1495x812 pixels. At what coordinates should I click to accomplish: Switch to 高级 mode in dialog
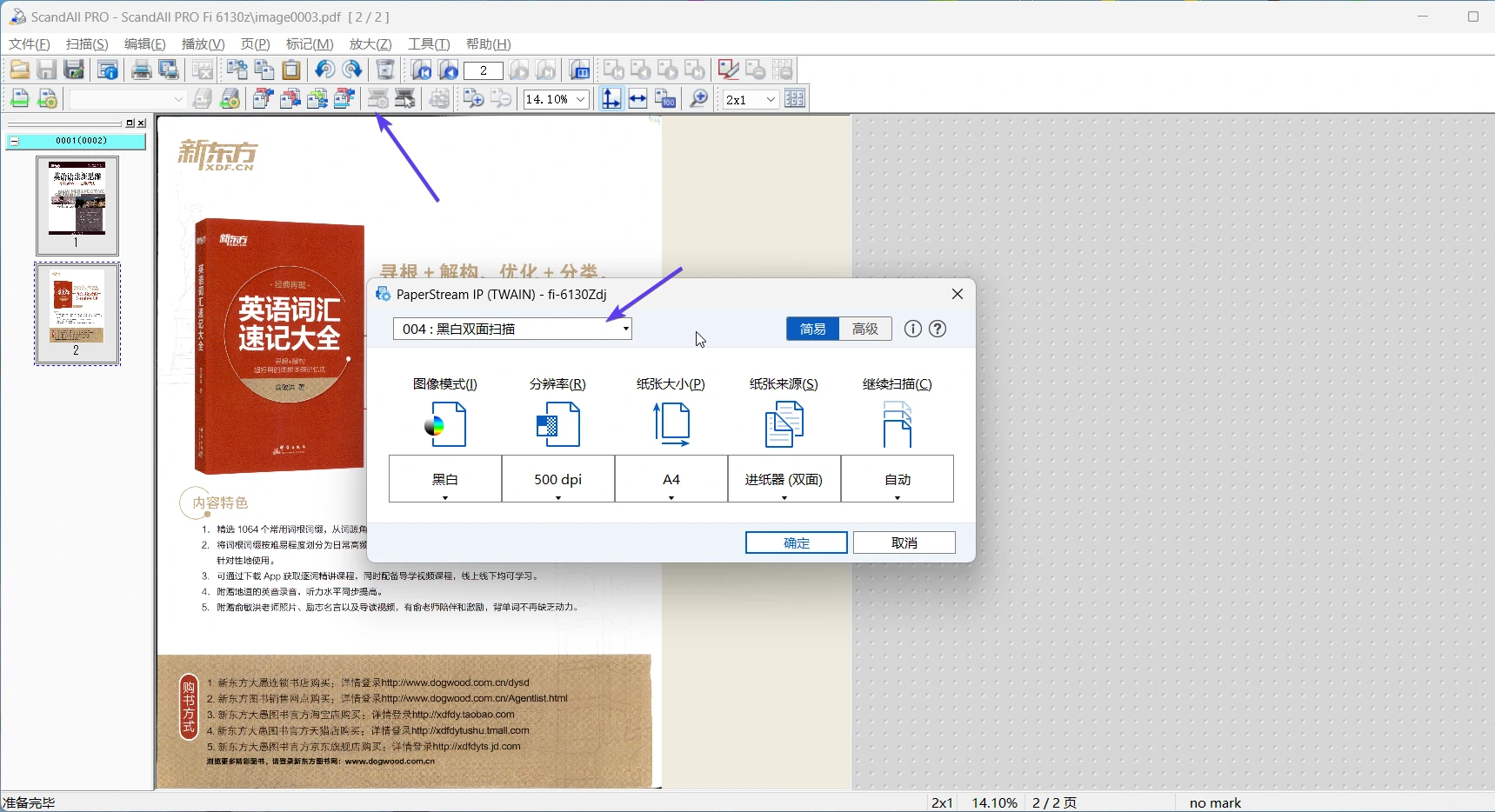pos(865,329)
